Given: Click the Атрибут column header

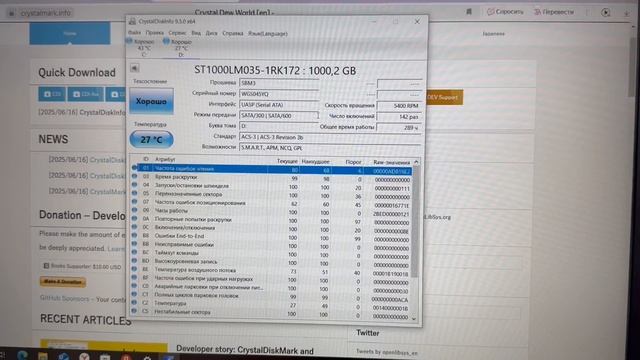Looking at the screenshot, I should click(x=165, y=159).
